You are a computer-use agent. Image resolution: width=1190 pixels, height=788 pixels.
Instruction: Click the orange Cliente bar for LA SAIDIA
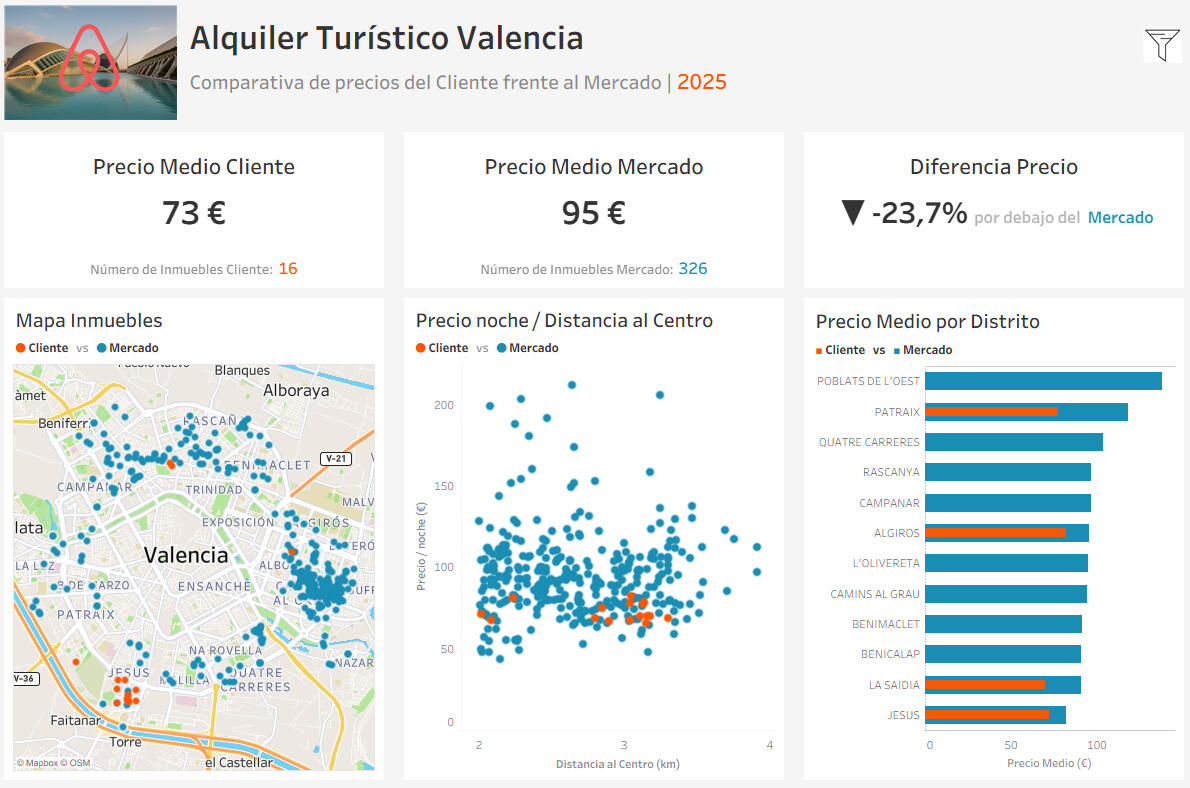(984, 685)
